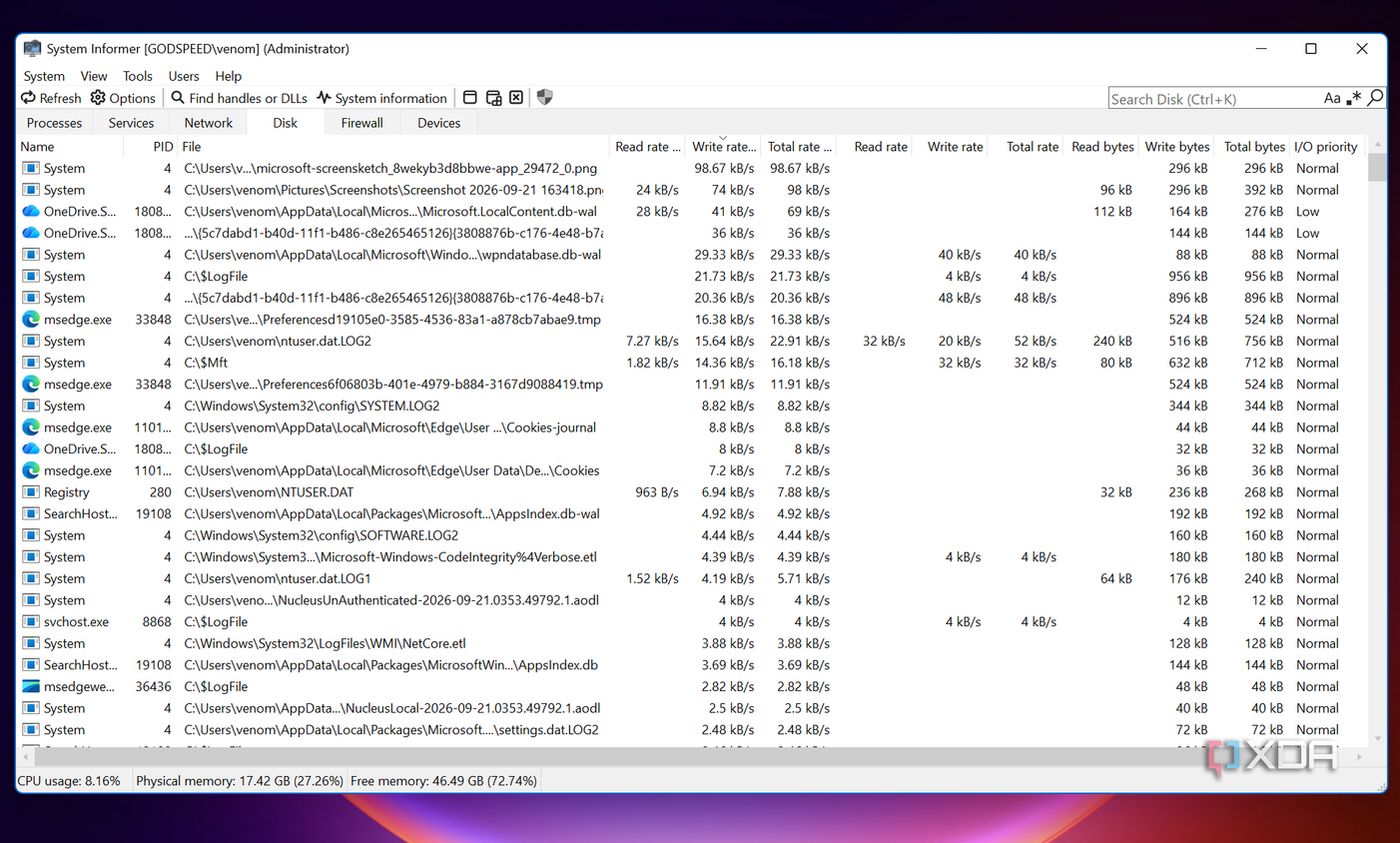Sort by the PID column header
The height and width of the screenshot is (843, 1400).
tap(151, 147)
